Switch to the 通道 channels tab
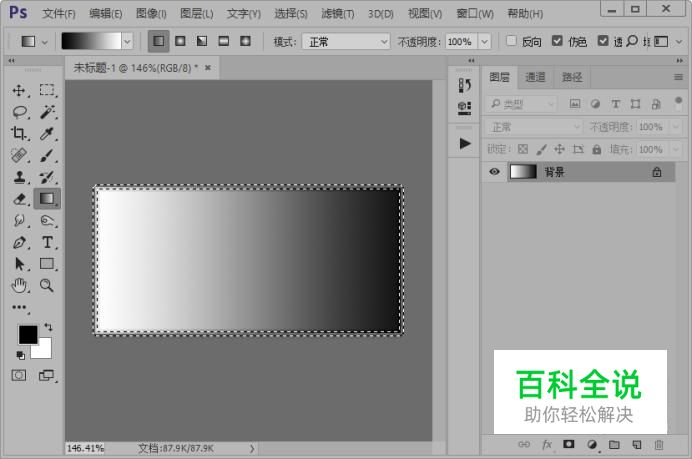Screen dimensions: 692x459 pos(535,78)
